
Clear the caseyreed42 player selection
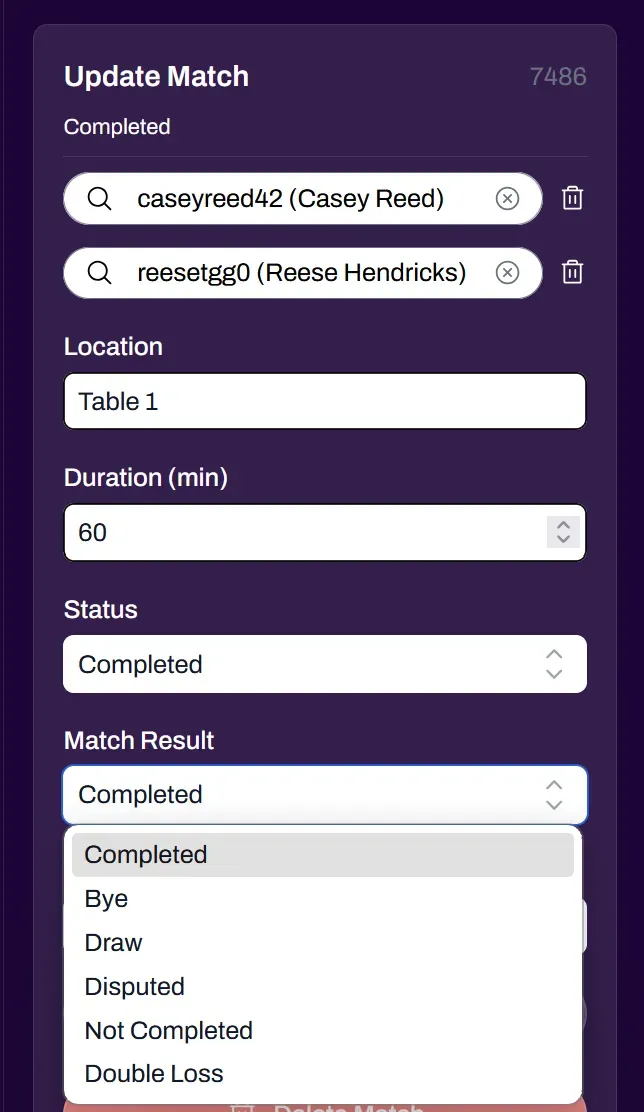[508, 199]
